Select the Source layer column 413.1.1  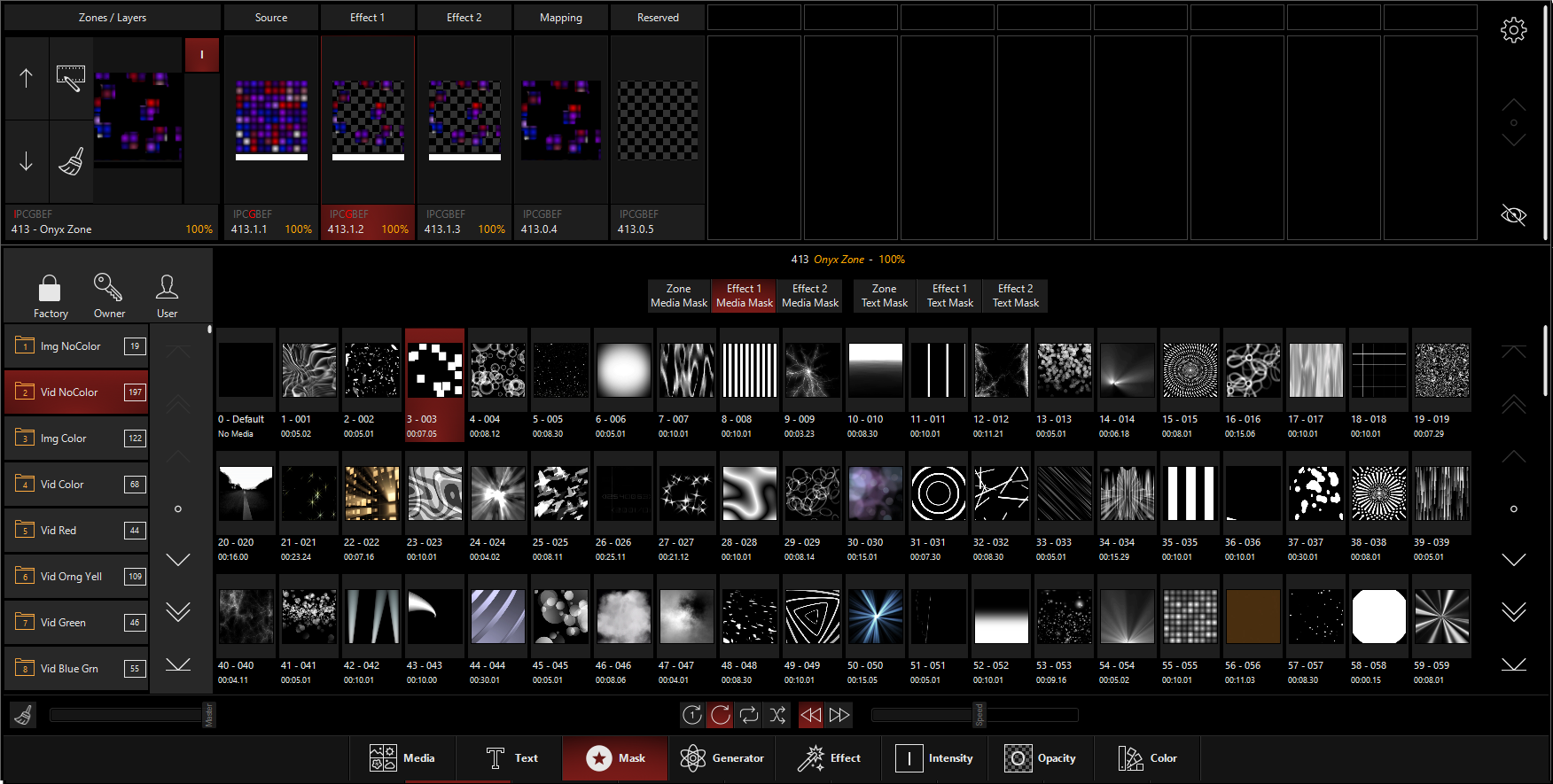pos(271,137)
